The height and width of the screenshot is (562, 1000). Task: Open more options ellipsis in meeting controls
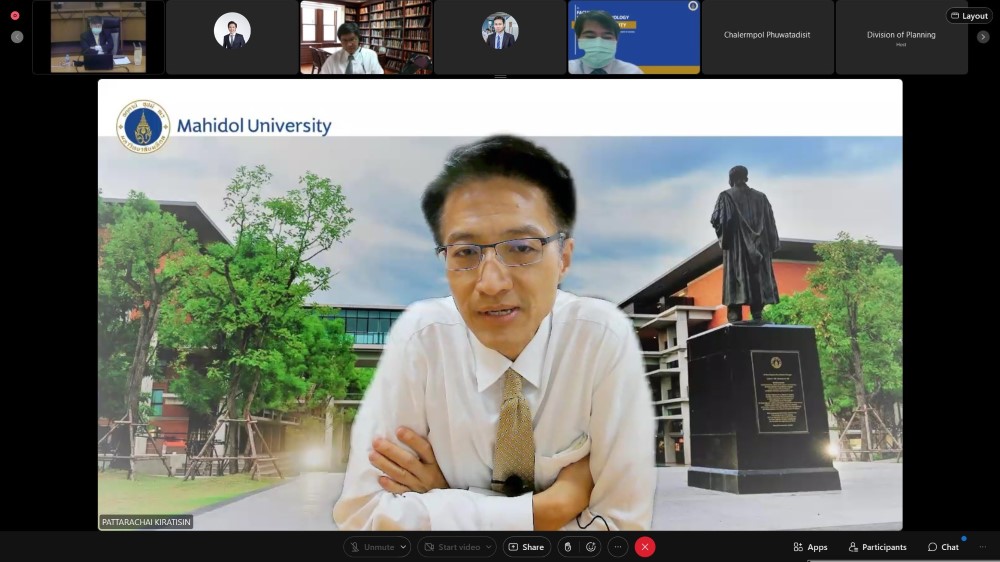(x=618, y=547)
